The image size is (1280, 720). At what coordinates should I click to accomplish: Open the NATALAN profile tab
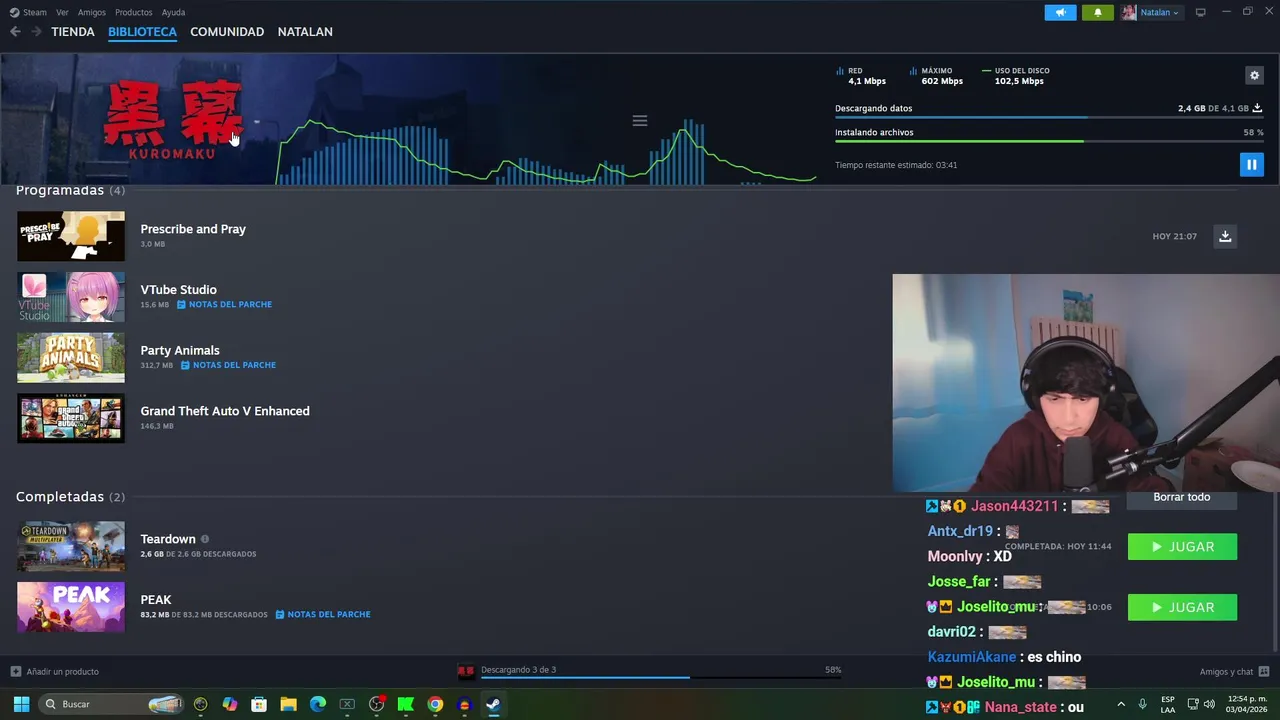point(305,32)
